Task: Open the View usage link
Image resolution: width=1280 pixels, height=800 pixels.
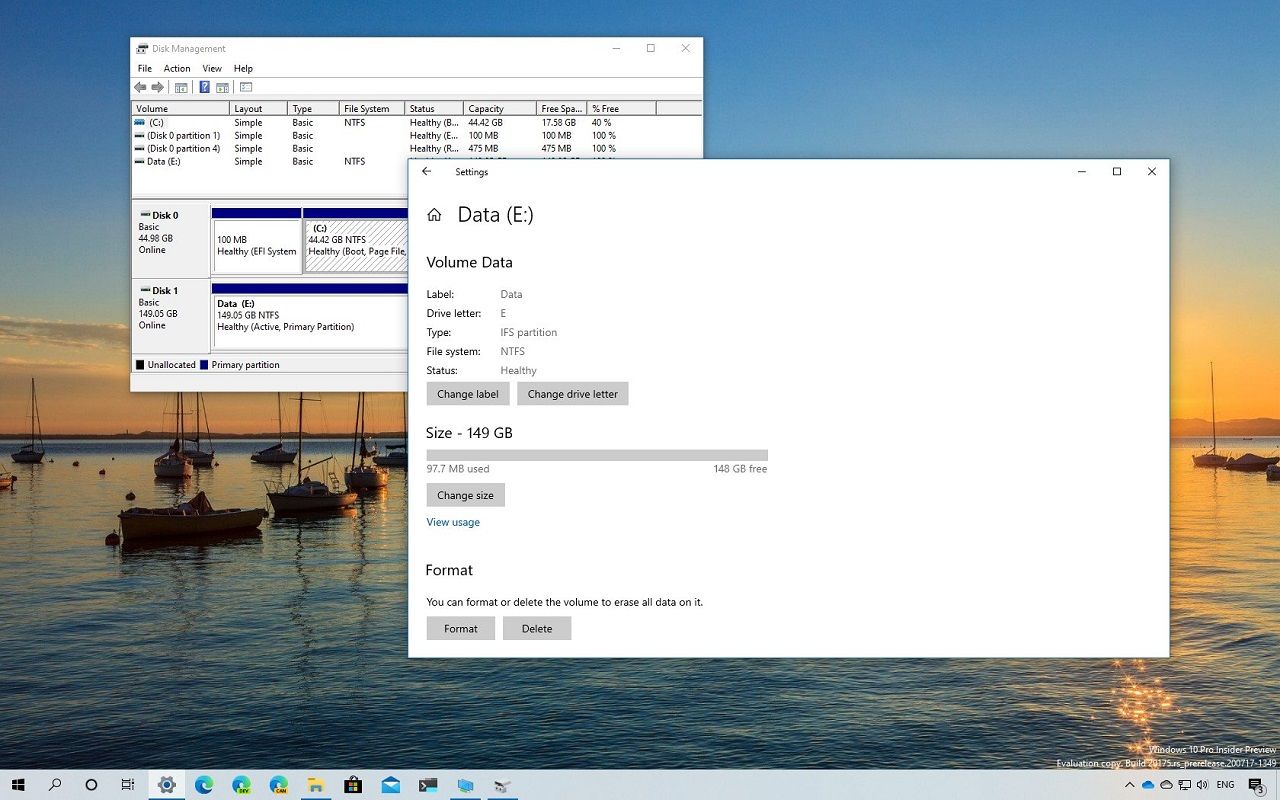Action: 453,522
